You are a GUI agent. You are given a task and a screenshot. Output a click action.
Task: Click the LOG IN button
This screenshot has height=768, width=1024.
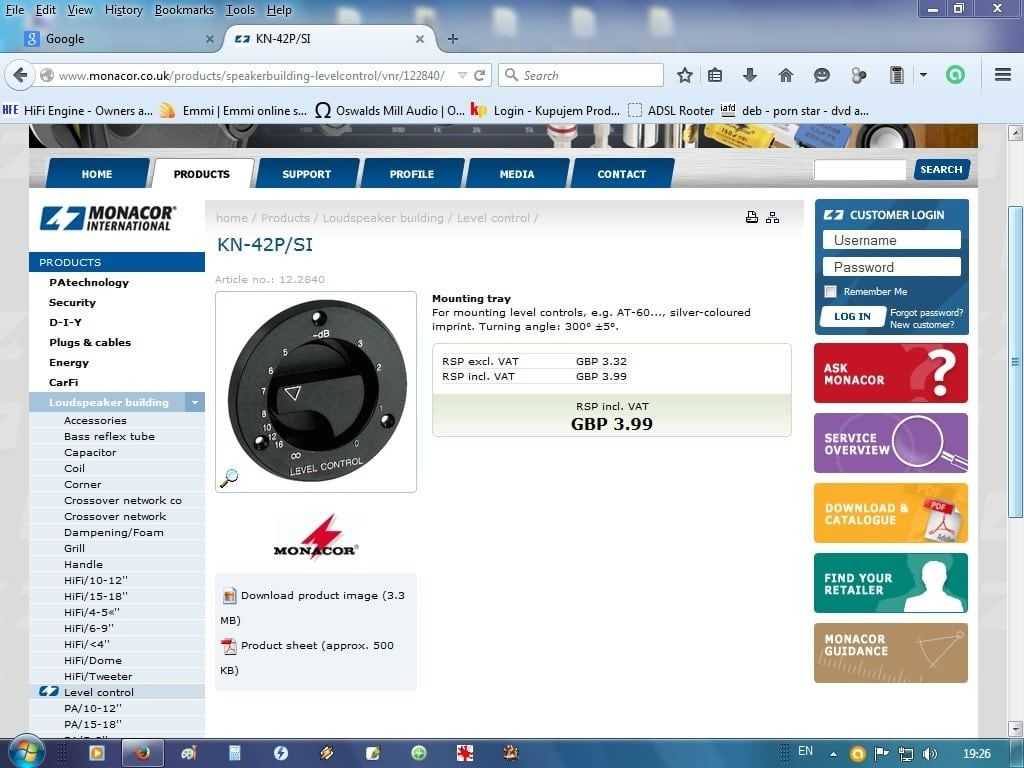point(852,316)
